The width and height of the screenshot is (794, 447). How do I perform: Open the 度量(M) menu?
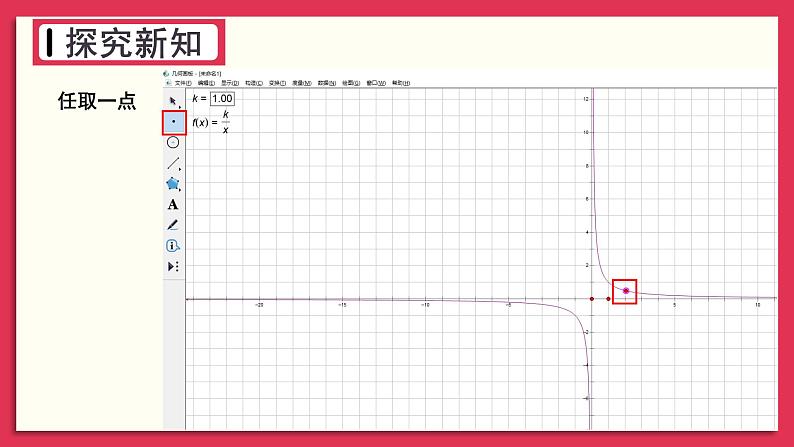point(302,83)
